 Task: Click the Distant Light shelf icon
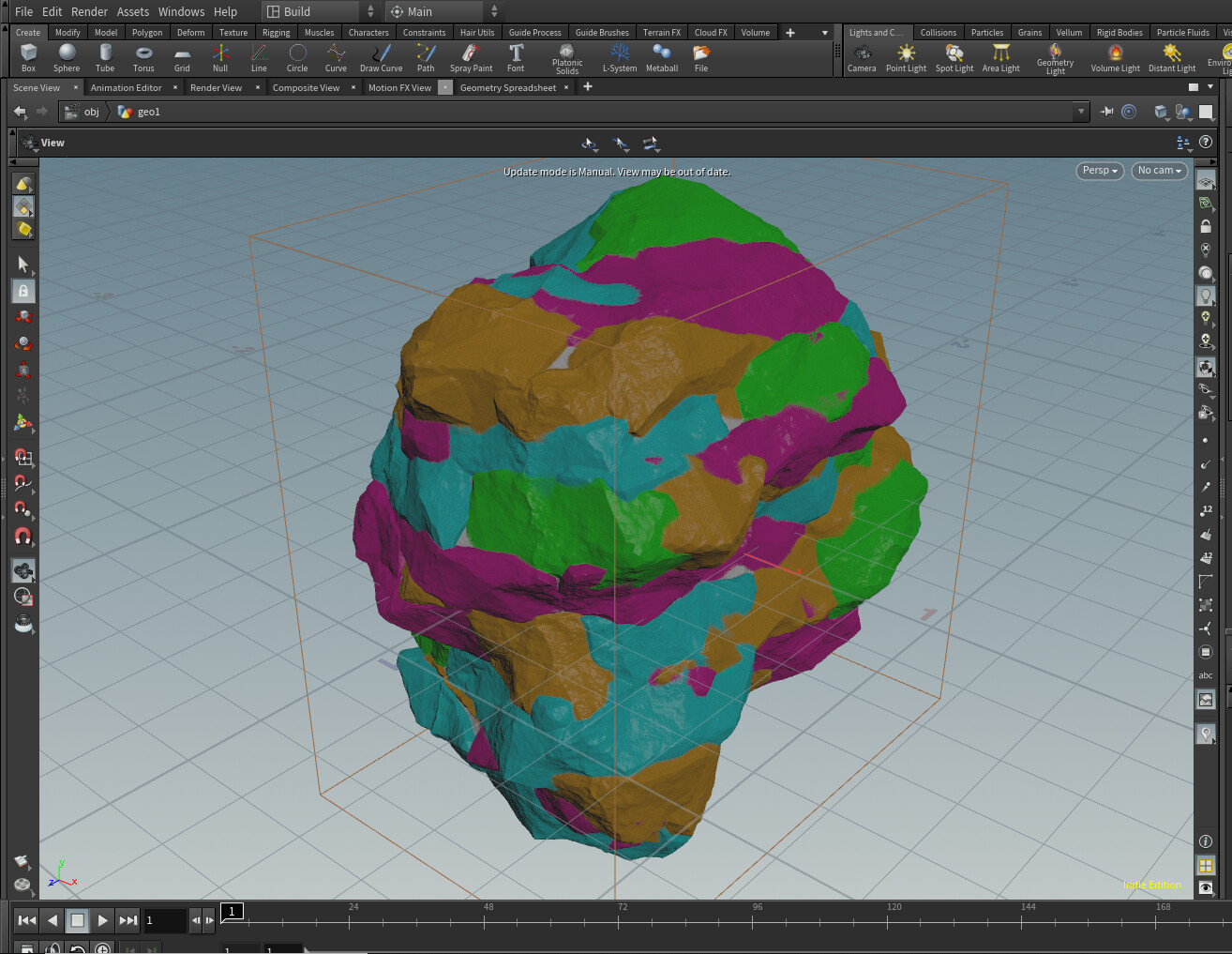[1172, 57]
